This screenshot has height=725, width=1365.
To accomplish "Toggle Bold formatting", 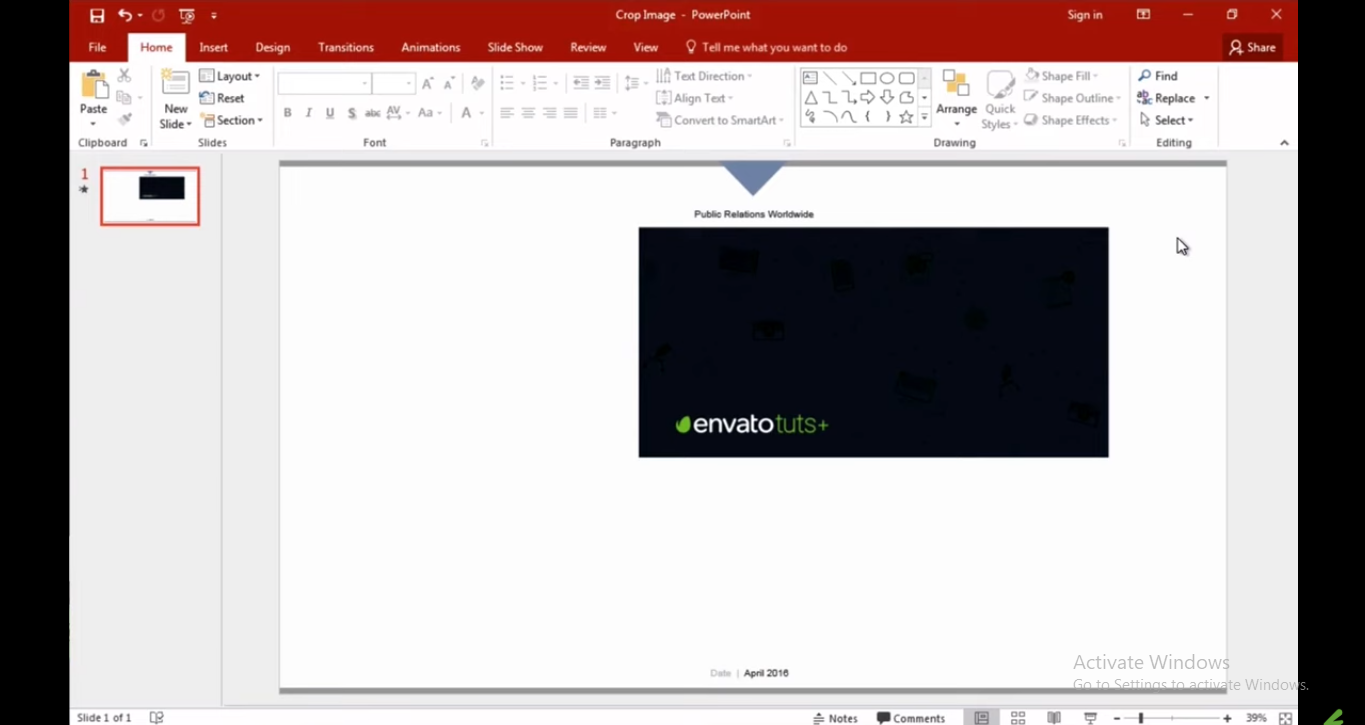I will tap(287, 113).
